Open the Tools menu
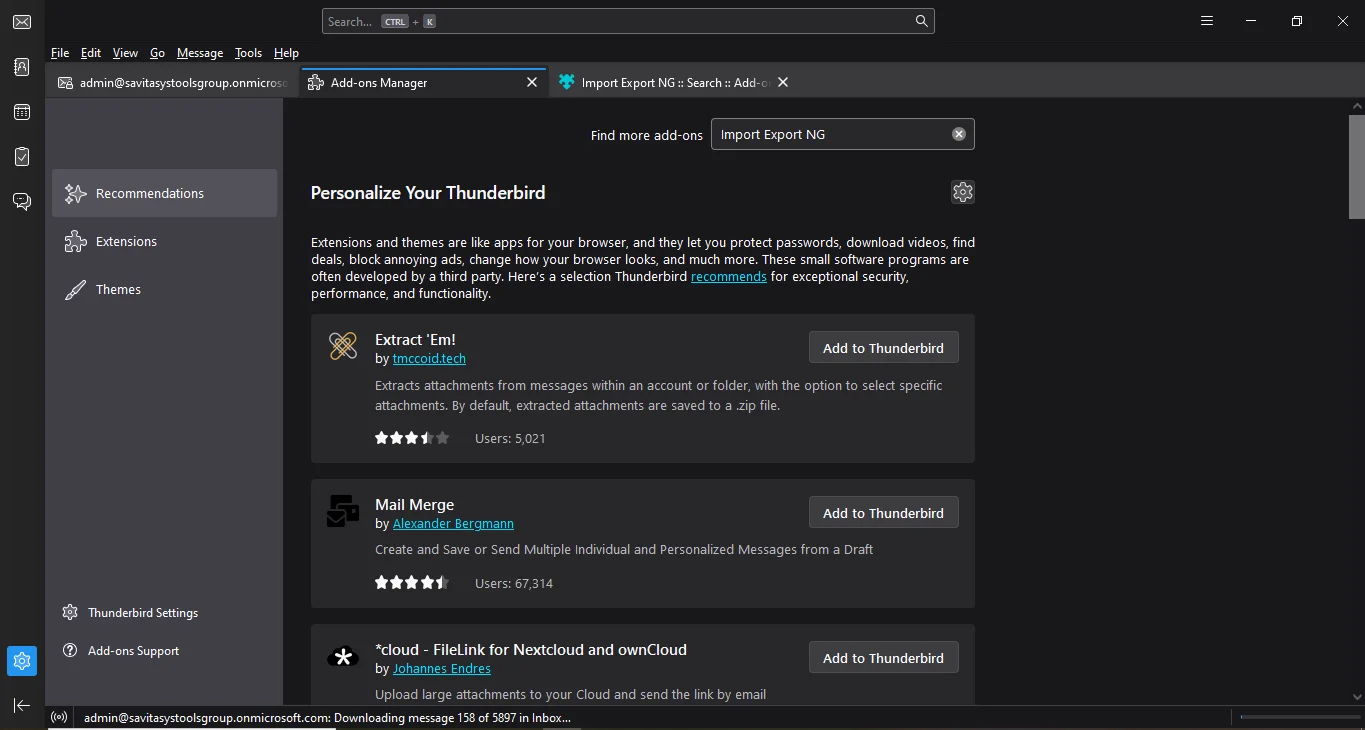1365x730 pixels. coord(248,53)
